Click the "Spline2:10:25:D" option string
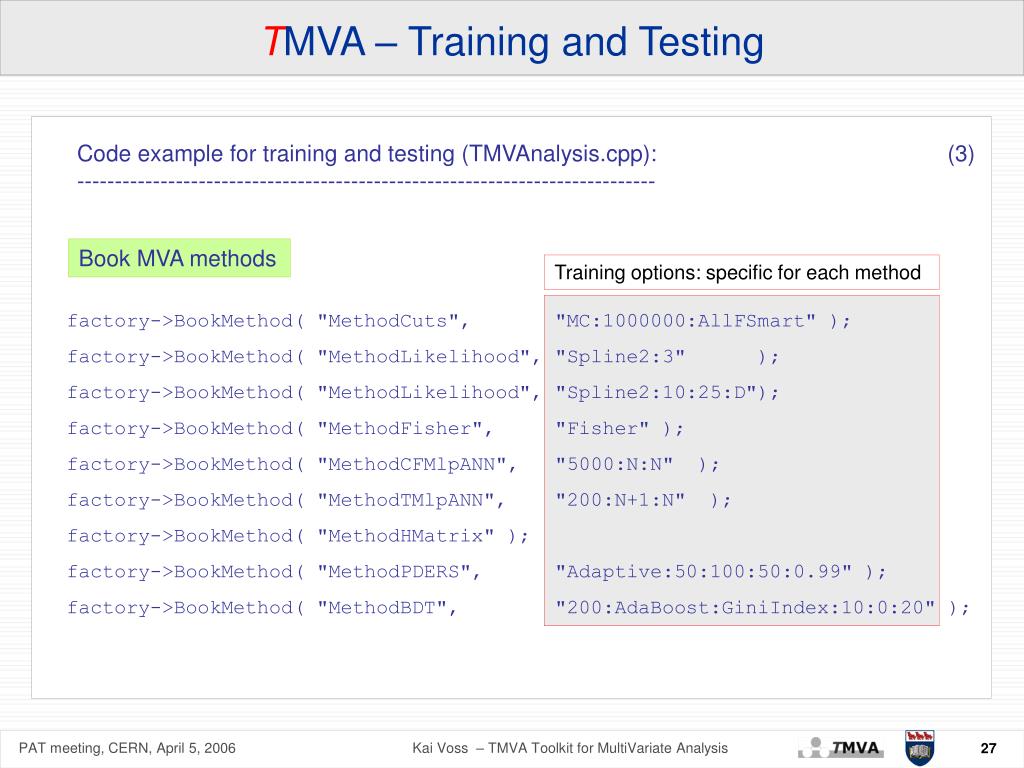 pos(656,392)
